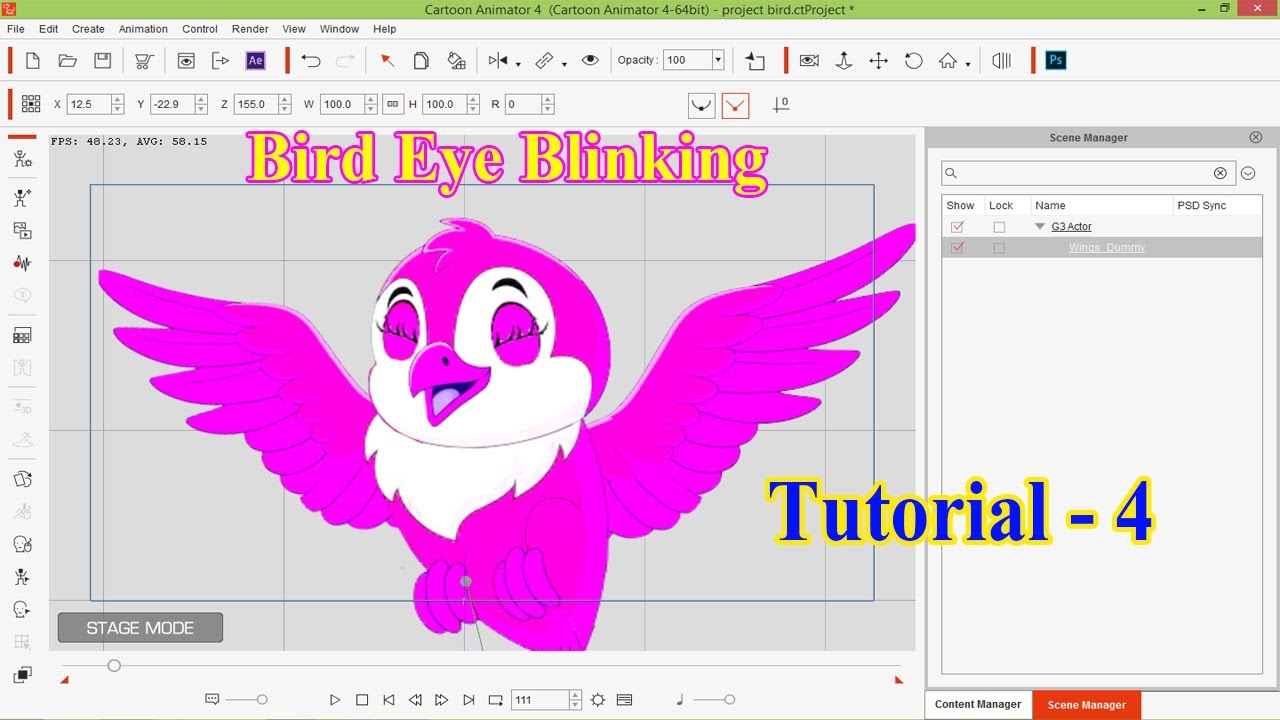Open a project with the folder icon

(x=68, y=61)
